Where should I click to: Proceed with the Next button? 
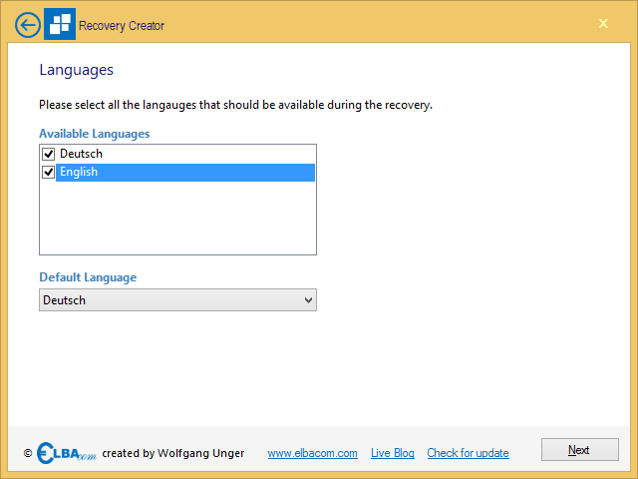[x=579, y=450]
